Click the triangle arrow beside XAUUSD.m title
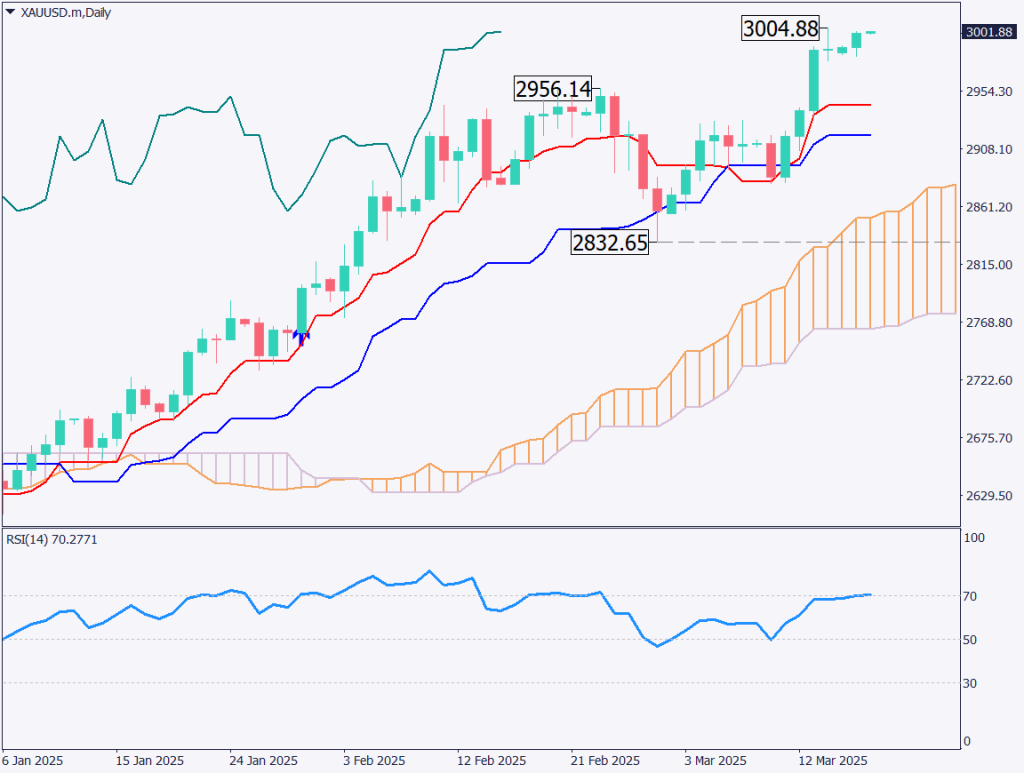 coord(9,12)
